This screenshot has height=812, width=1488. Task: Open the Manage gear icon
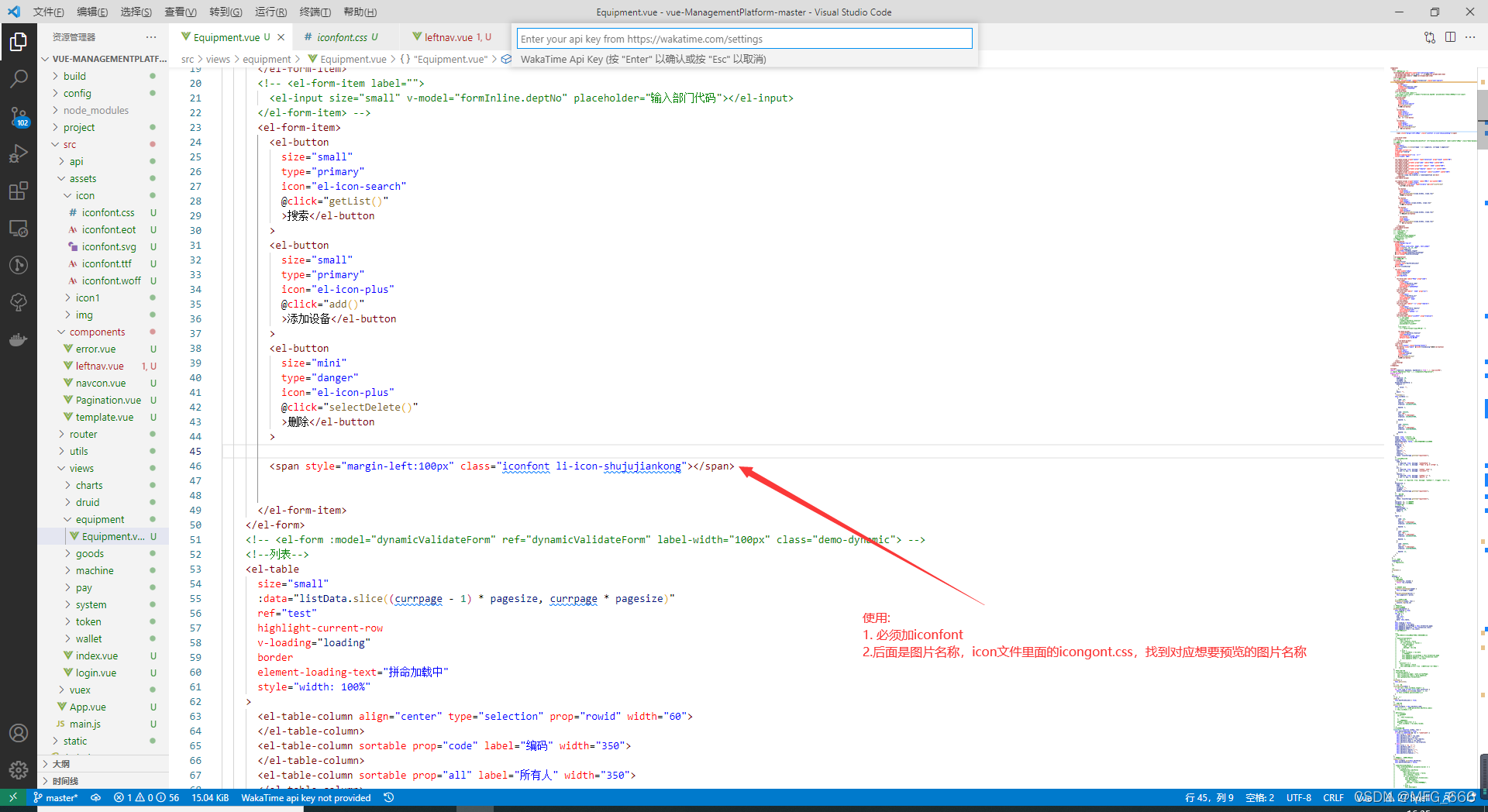tap(19, 770)
